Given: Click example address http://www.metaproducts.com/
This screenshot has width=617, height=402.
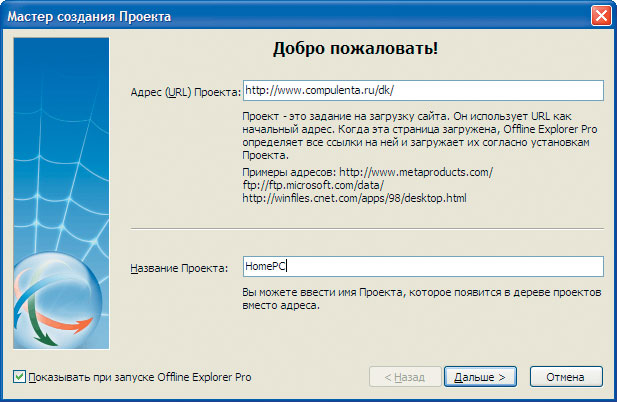Looking at the screenshot, I should [416, 172].
